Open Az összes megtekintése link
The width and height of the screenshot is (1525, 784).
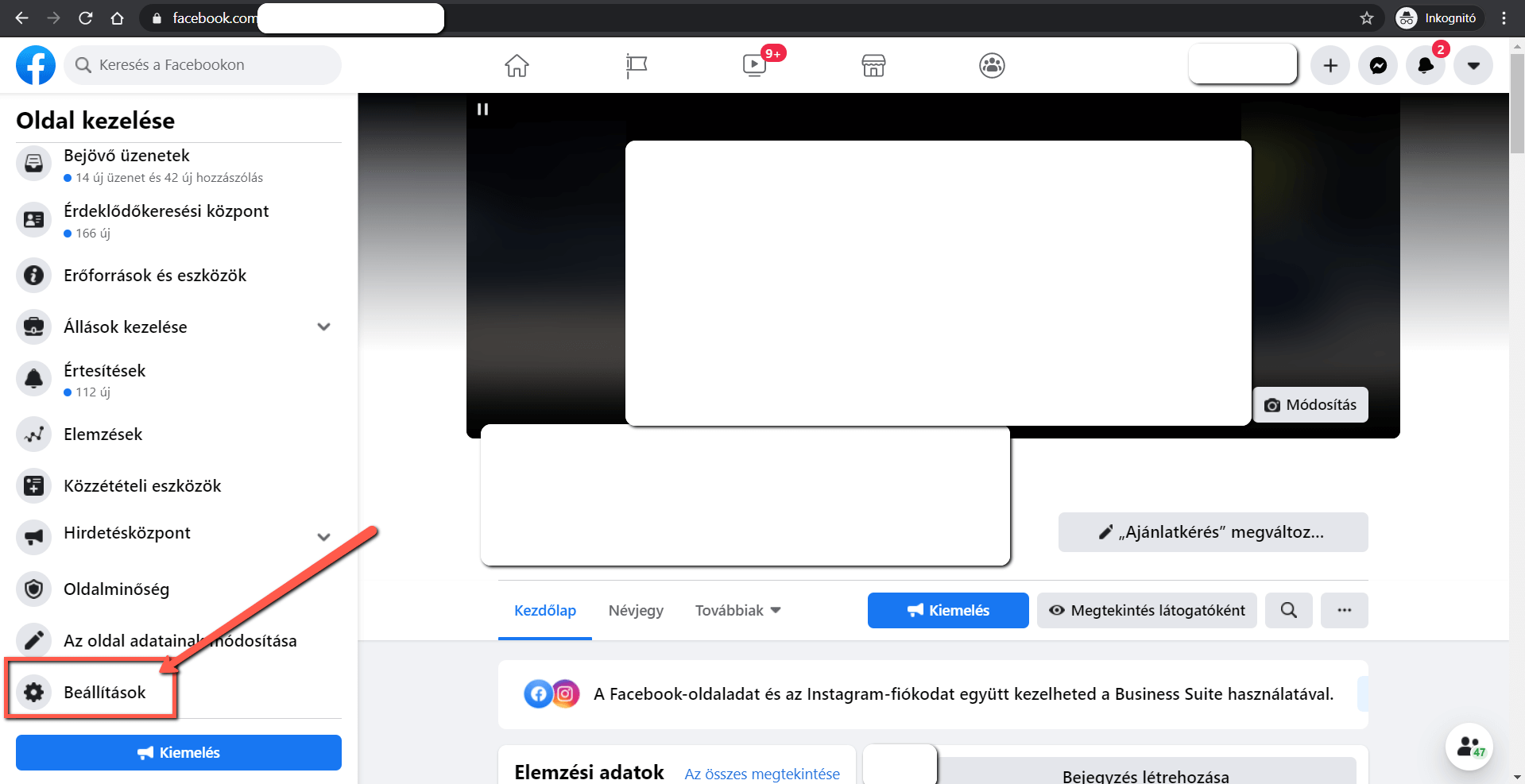762,774
